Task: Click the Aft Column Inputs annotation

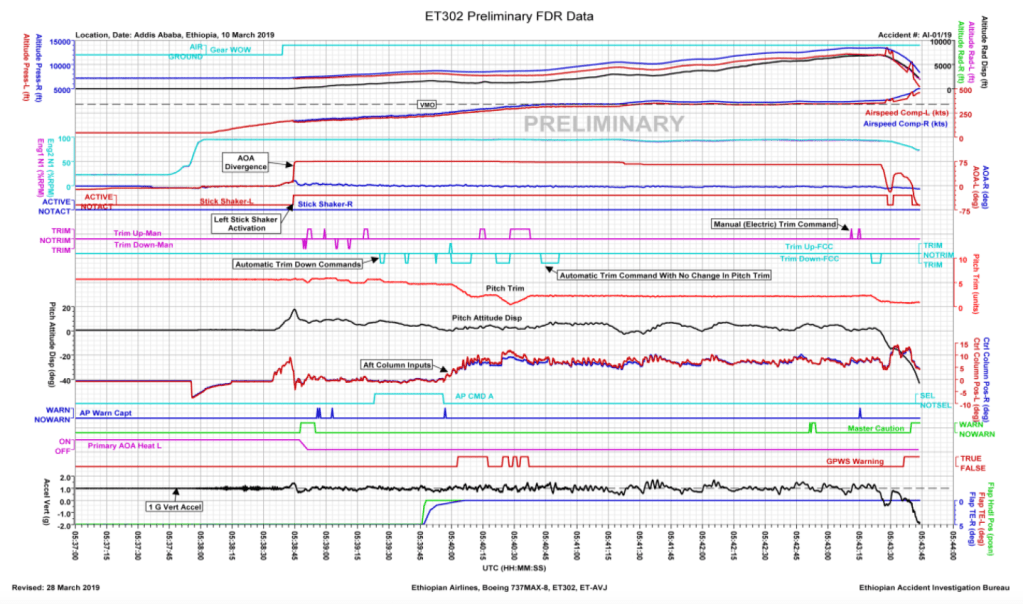Action: coord(398,365)
